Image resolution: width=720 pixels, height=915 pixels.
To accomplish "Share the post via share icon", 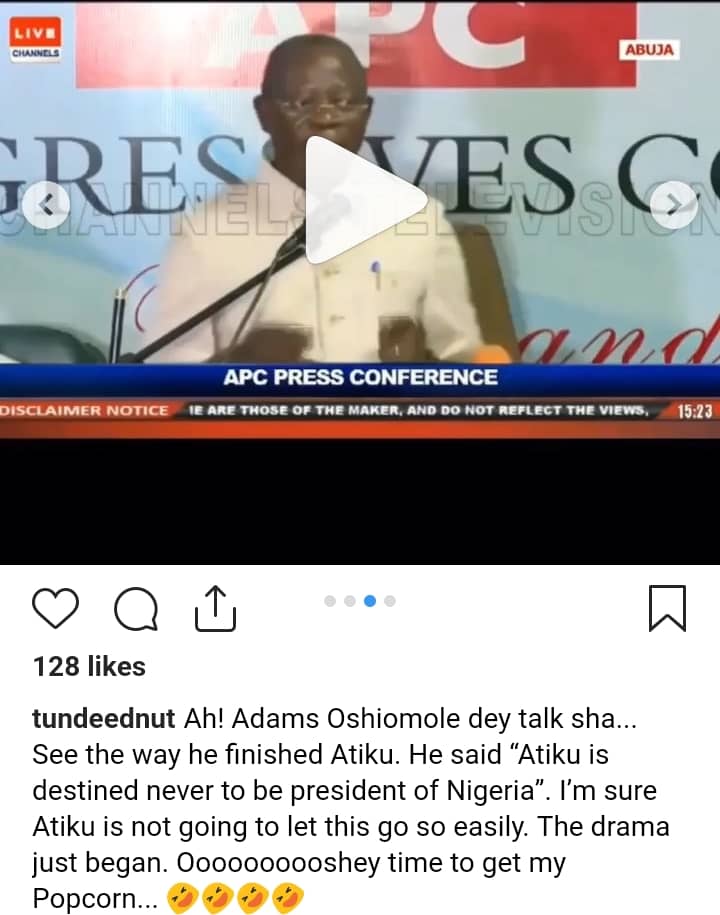I will pyautogui.click(x=215, y=608).
